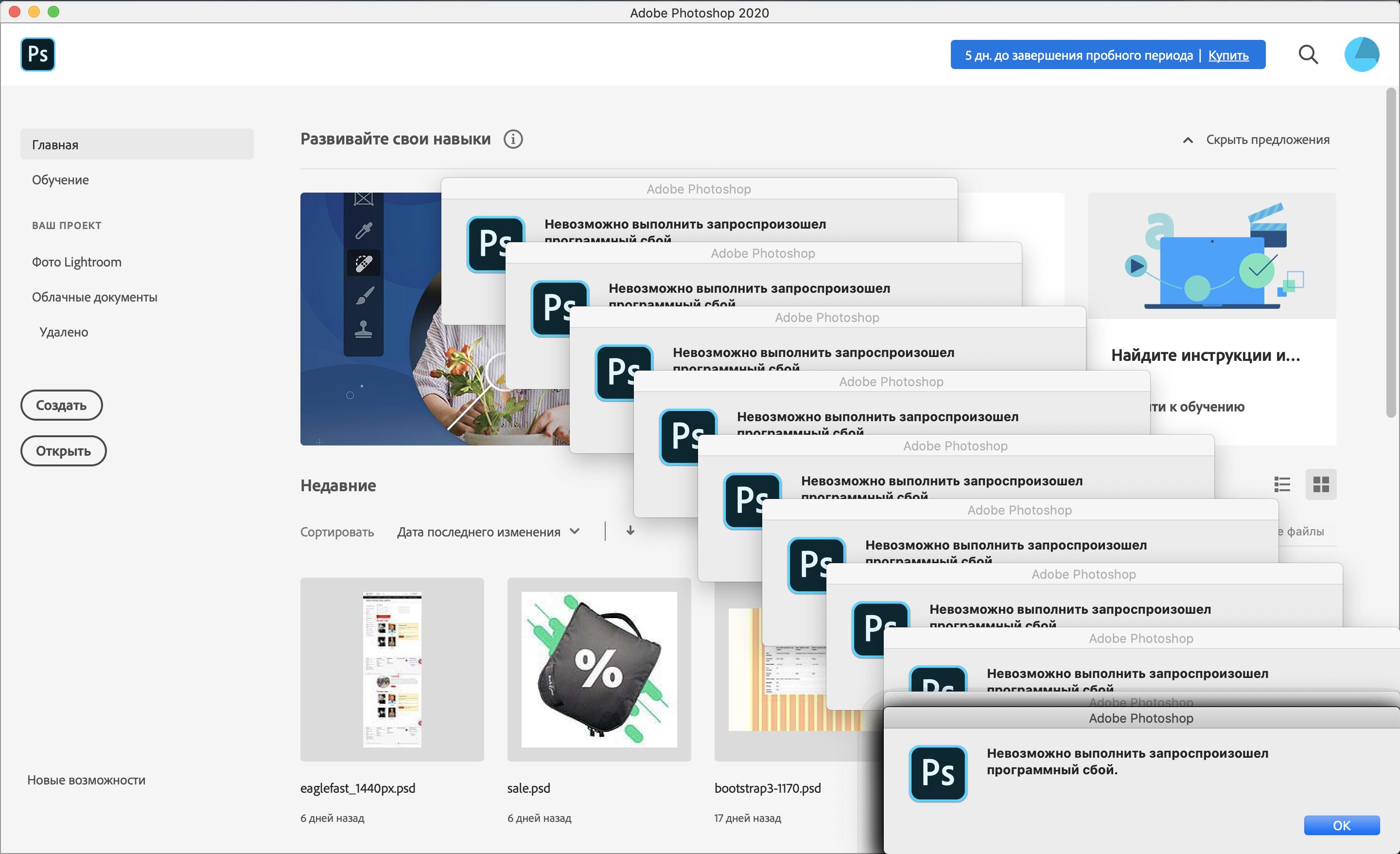Open Облачные документы in the sidebar

pyautogui.click(x=94, y=297)
